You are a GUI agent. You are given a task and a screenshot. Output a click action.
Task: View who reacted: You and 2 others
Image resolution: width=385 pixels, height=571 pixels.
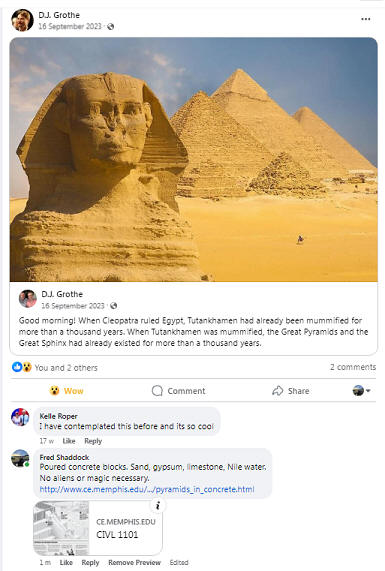pyautogui.click(x=66, y=367)
